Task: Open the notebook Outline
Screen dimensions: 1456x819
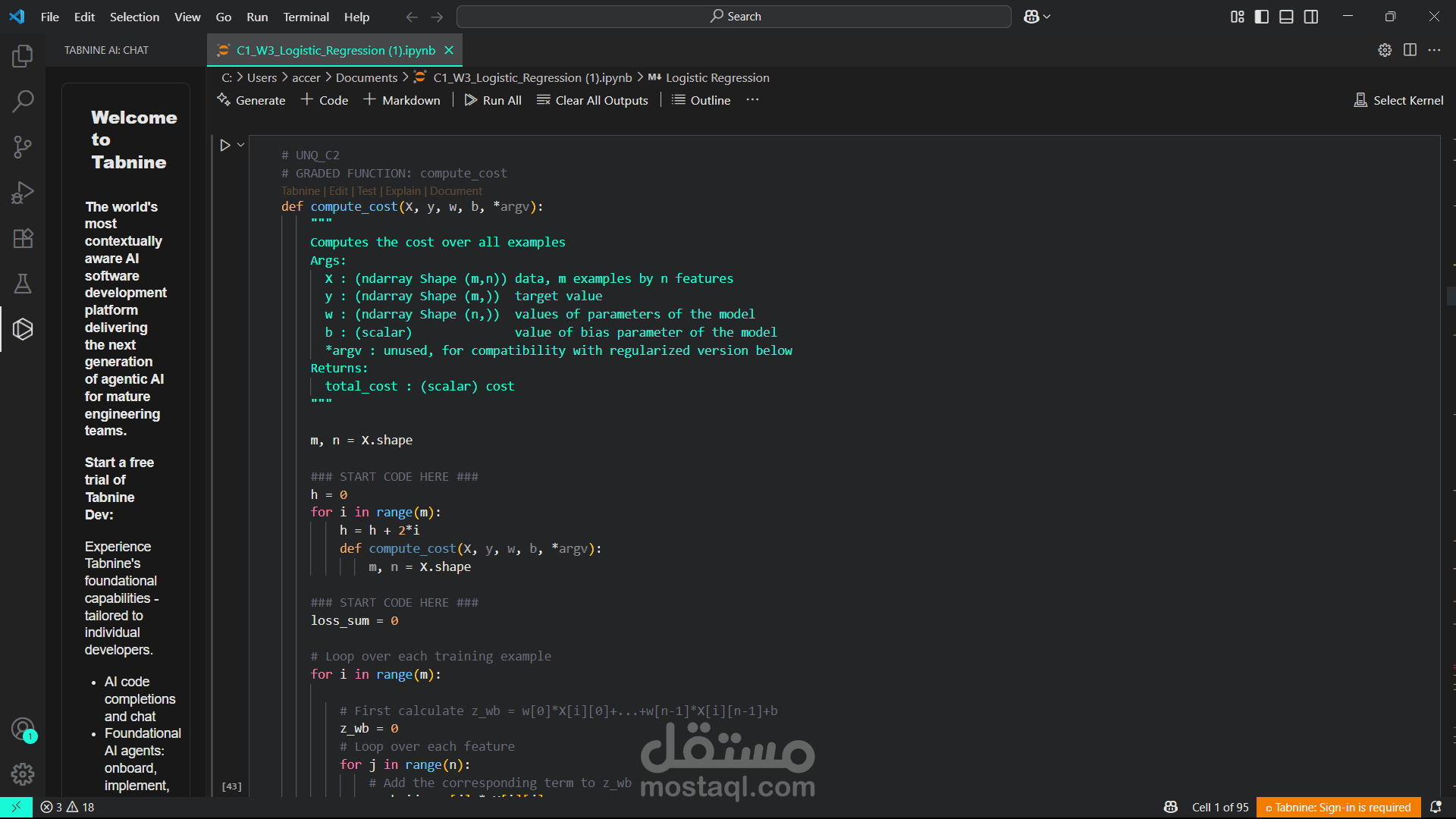Action: click(701, 100)
